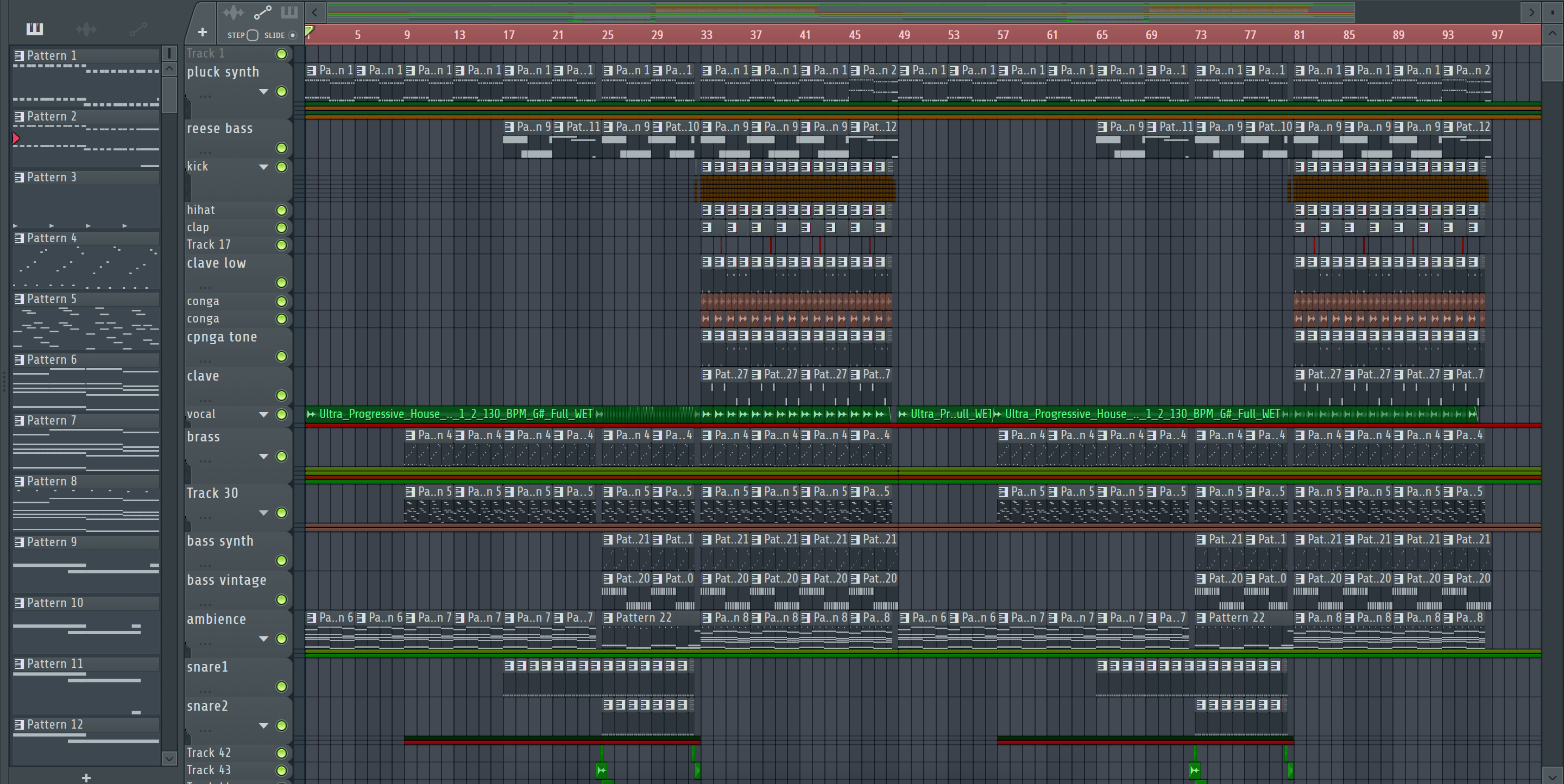Click the piano icon beside Pattern 1
The width and height of the screenshot is (1564, 784).
pyautogui.click(x=20, y=56)
